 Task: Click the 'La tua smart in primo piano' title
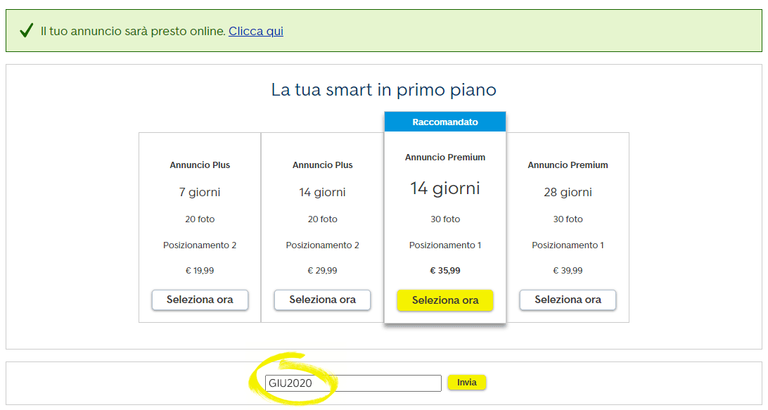click(384, 90)
